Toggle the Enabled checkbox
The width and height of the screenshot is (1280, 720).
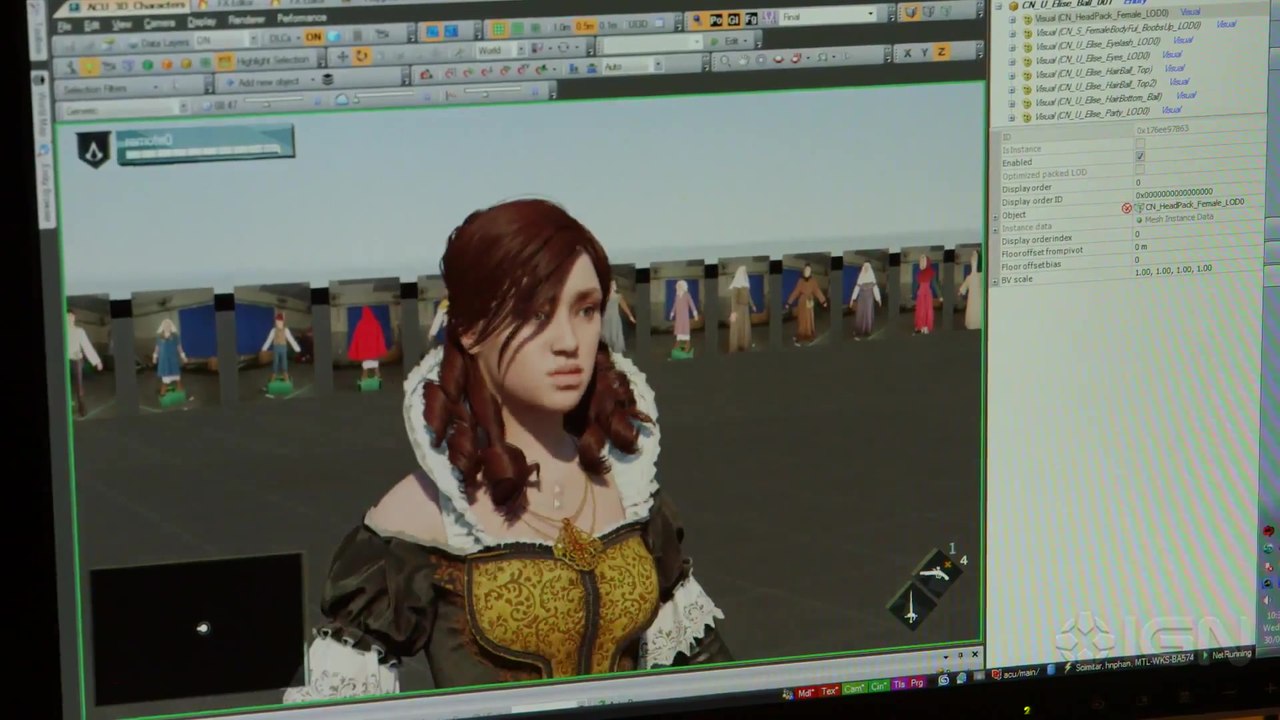point(1139,157)
